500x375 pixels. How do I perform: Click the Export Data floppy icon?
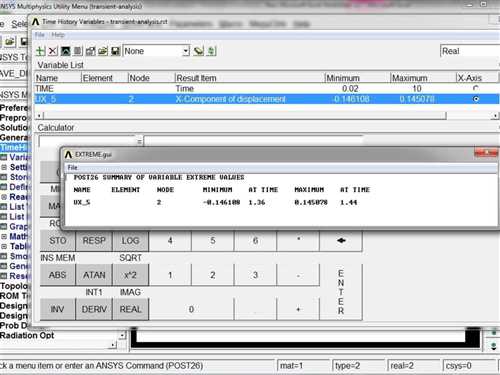115,51
